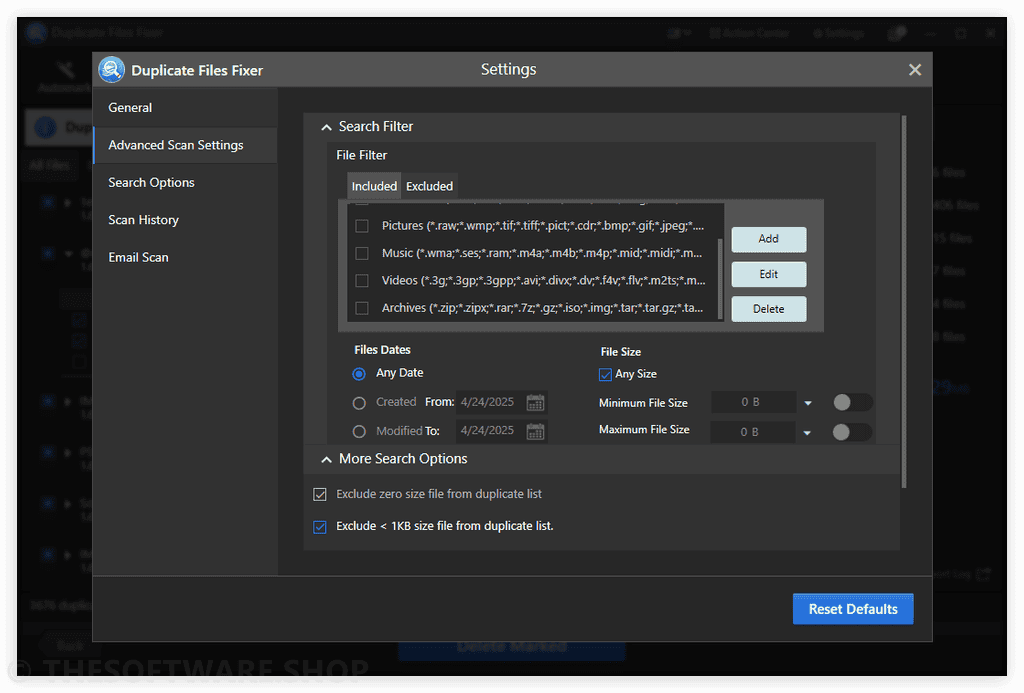
Task: Click the Minimum File Size slider knob
Action: tap(842, 402)
